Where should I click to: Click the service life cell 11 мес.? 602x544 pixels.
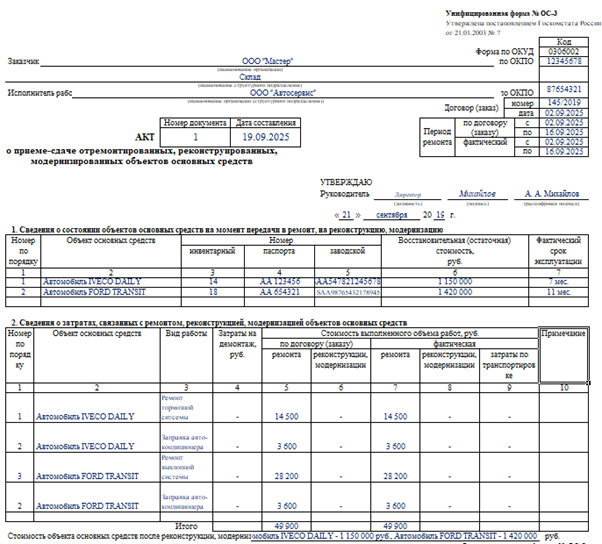[x=564, y=292]
